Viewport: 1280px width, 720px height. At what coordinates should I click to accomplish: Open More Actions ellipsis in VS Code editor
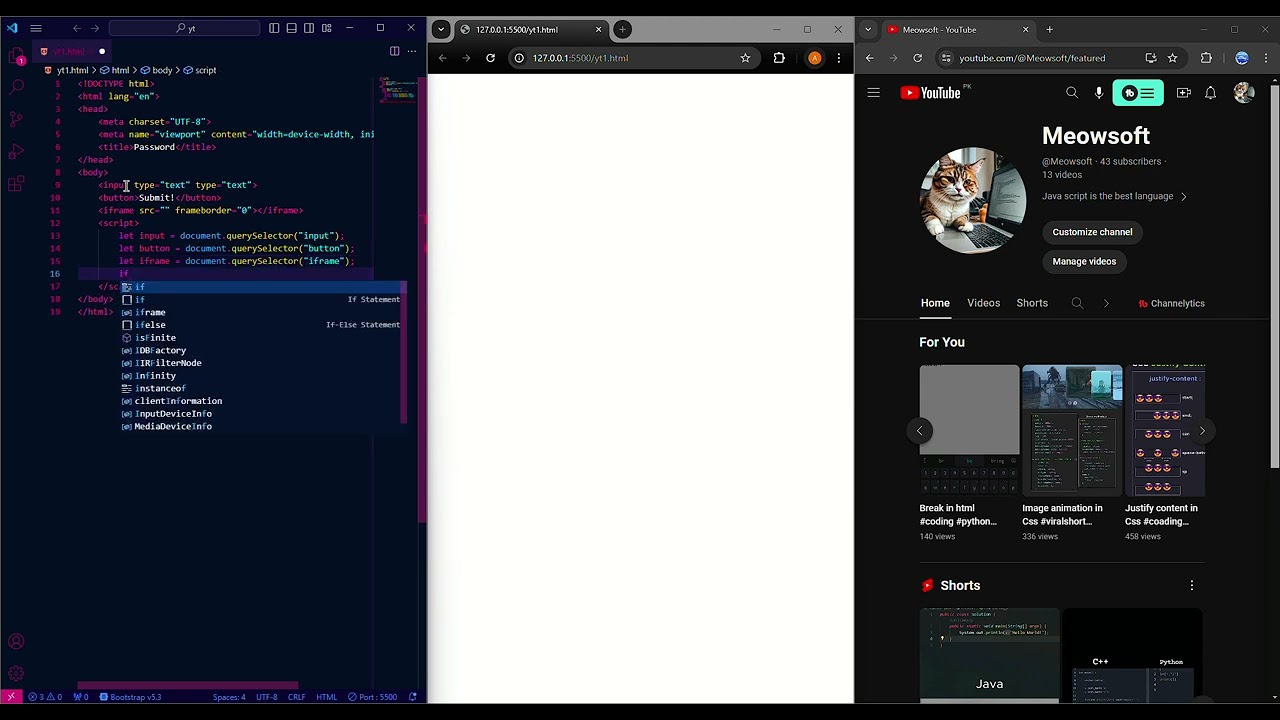(x=411, y=51)
